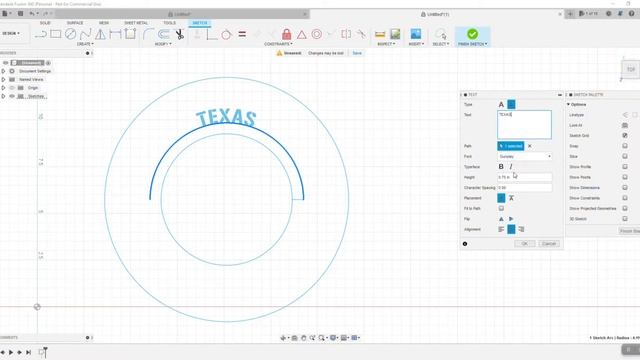640x360 pixels.
Task: Confirm the Text dialog with OK
Action: 524,244
